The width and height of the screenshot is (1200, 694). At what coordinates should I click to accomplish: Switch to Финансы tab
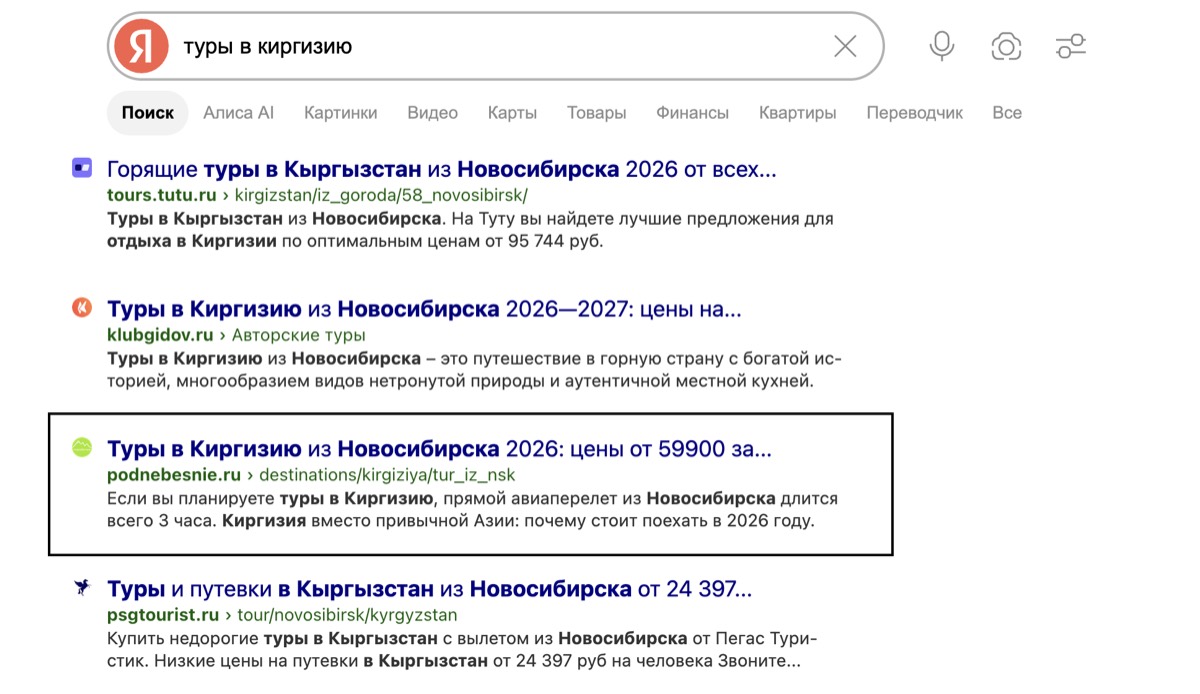[x=692, y=113]
